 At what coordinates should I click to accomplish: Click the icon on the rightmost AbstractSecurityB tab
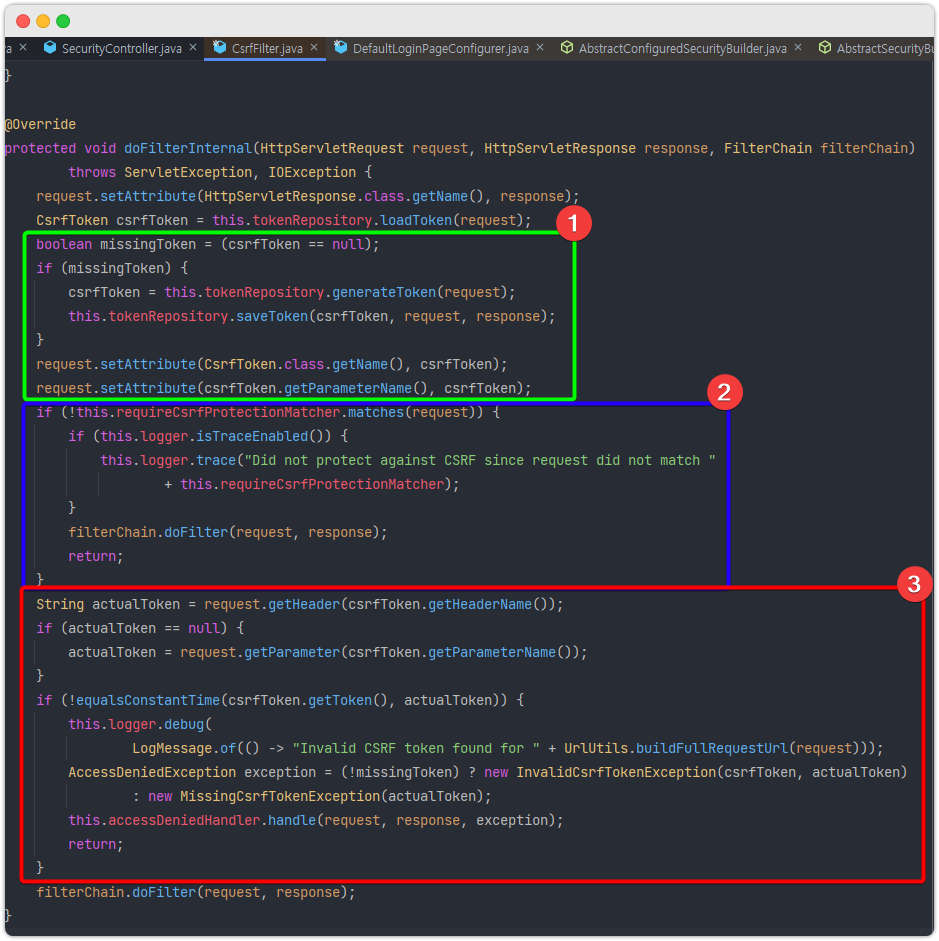pos(826,46)
